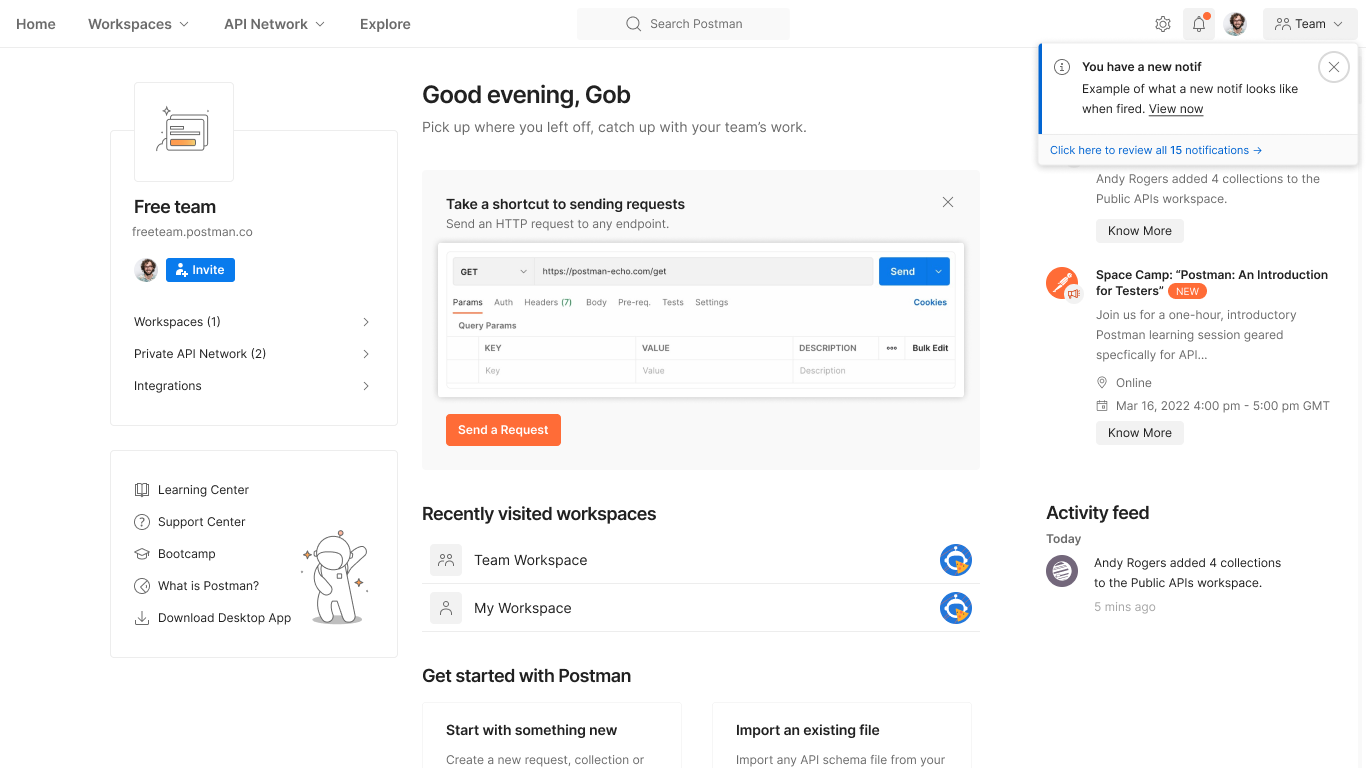Close the shortcut to sending requests card
This screenshot has height=768, width=1366.
coord(948,202)
